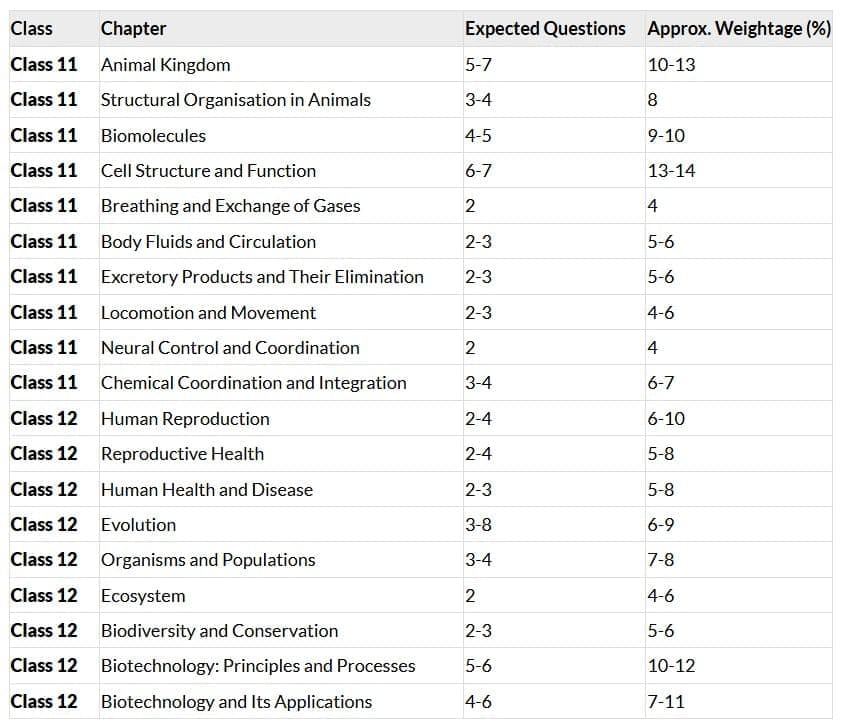Screen dimensions: 843x725
Task: Click Breathing and Exchange of Gases text
Action: coord(230,206)
